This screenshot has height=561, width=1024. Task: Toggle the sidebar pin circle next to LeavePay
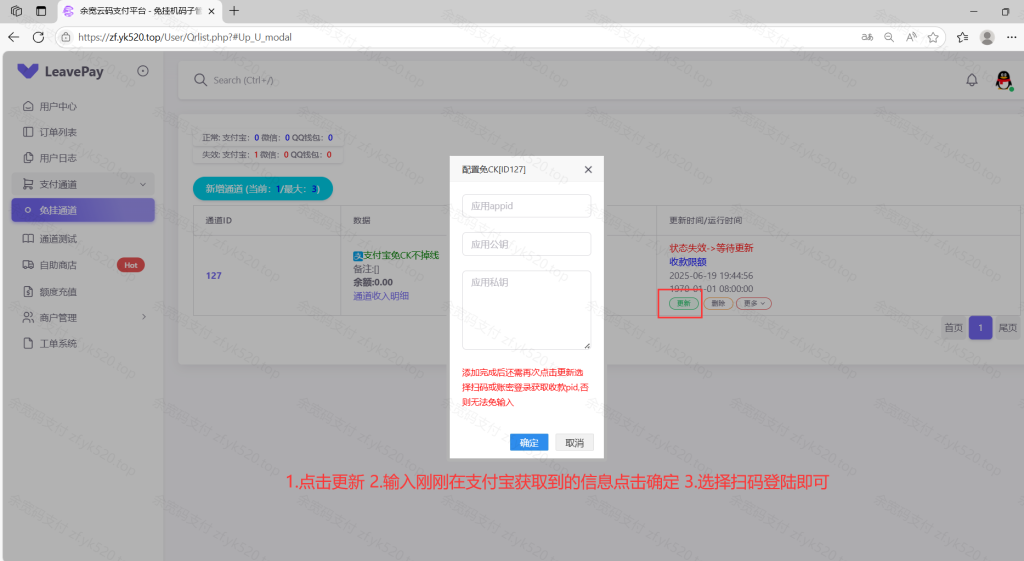pyautogui.click(x=143, y=71)
